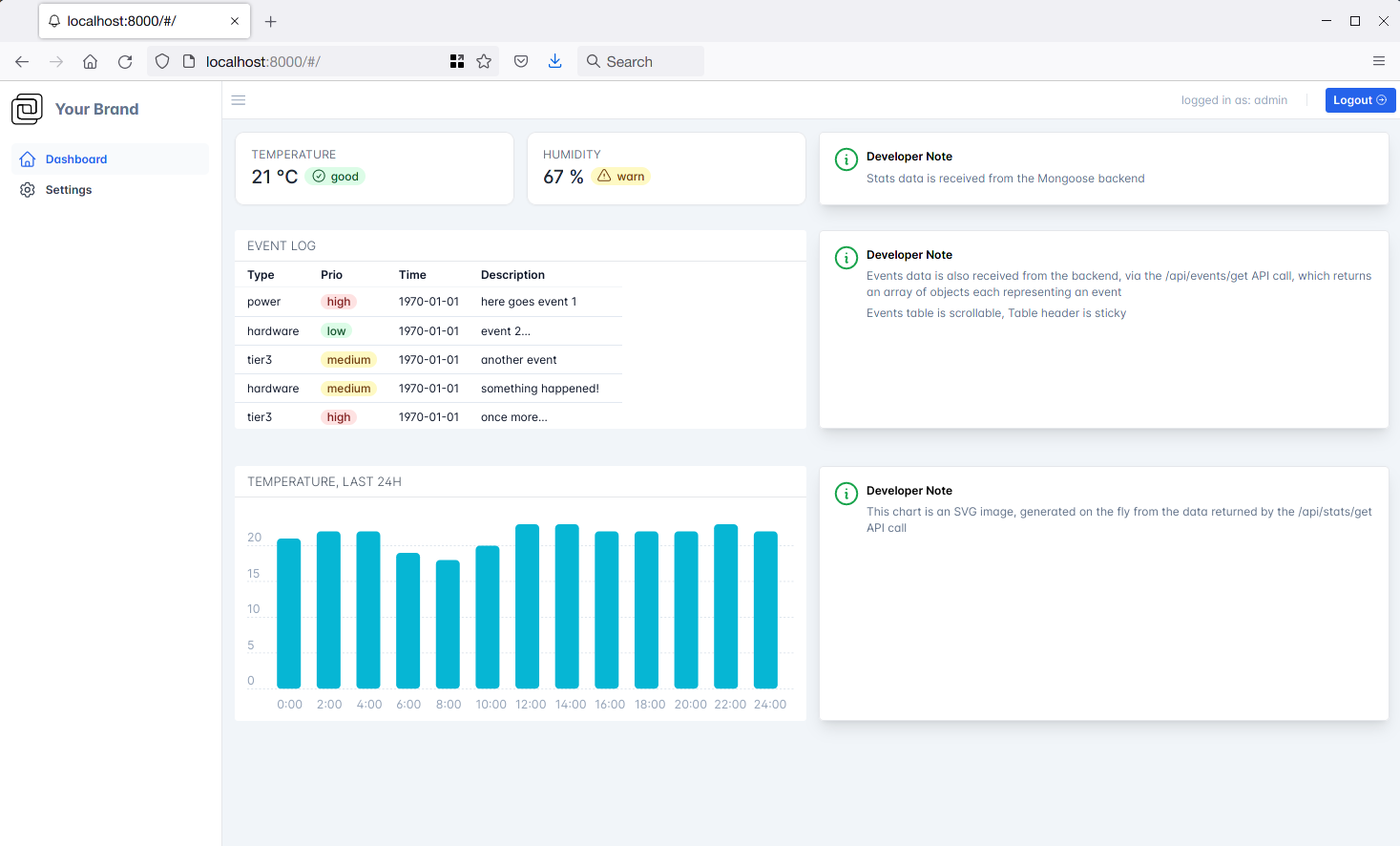Go back using the browser back arrow
Image resolution: width=1400 pixels, height=846 pixels.
point(22,62)
